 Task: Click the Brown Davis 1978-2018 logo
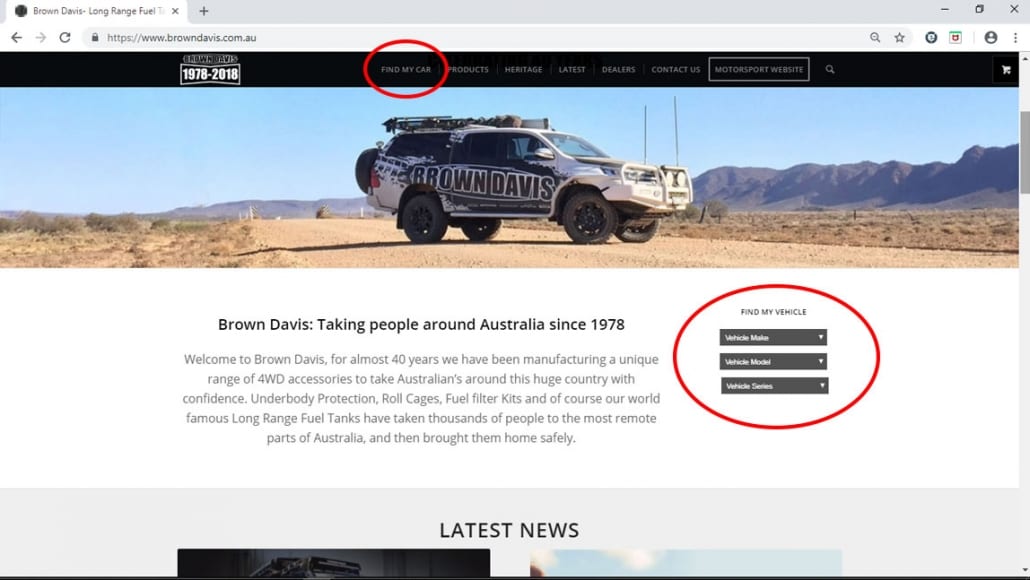pos(210,69)
